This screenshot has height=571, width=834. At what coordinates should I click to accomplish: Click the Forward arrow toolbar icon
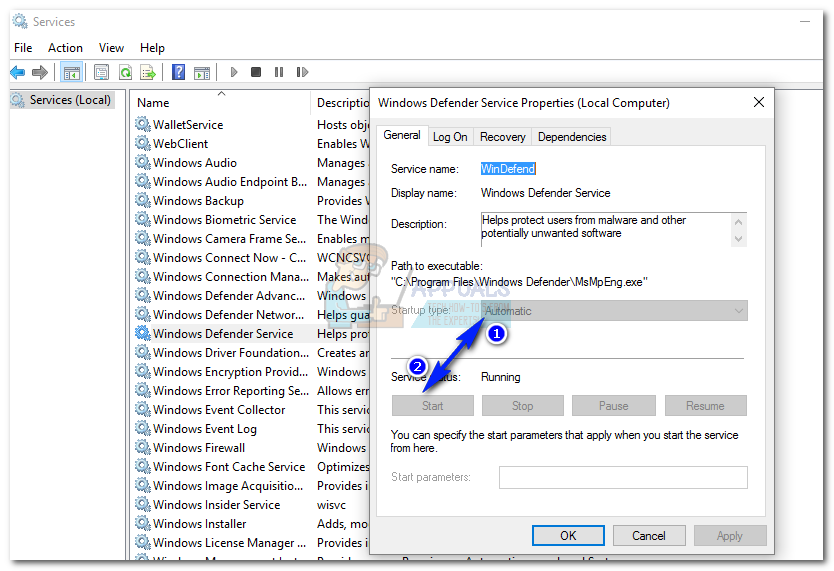pos(40,72)
